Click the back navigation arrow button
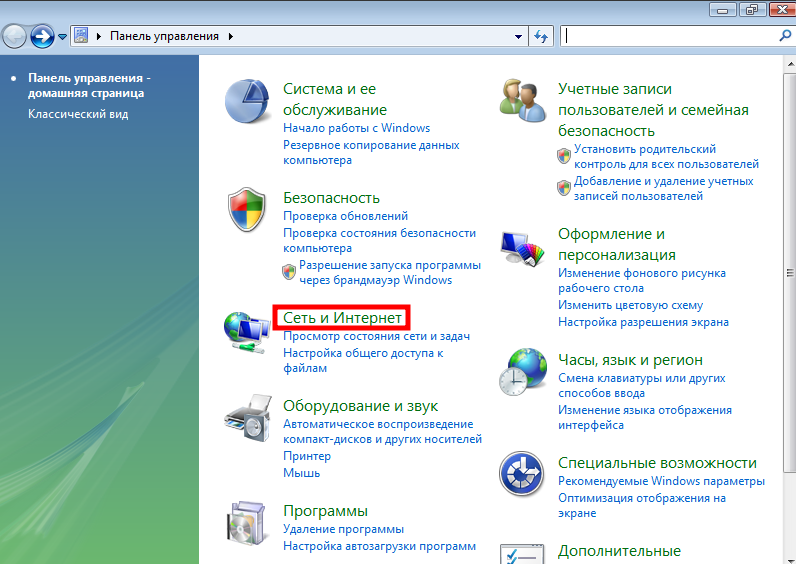This screenshot has height=564, width=796. pyautogui.click(x=14, y=37)
